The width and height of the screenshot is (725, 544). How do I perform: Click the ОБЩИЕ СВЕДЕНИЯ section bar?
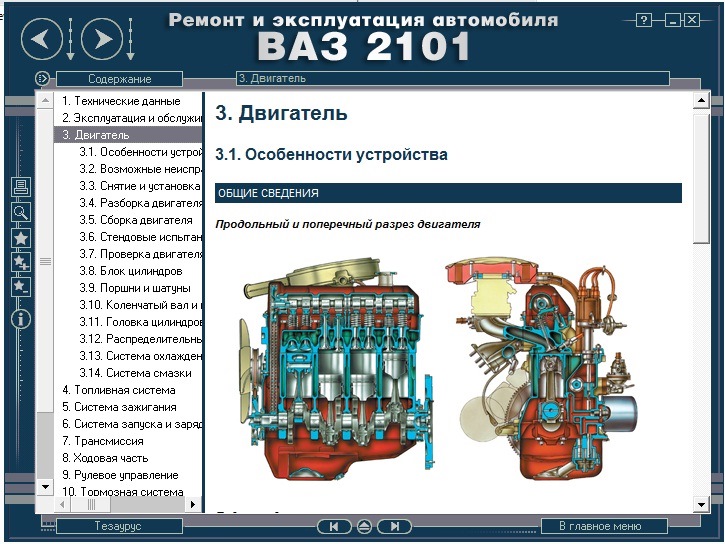[448, 193]
